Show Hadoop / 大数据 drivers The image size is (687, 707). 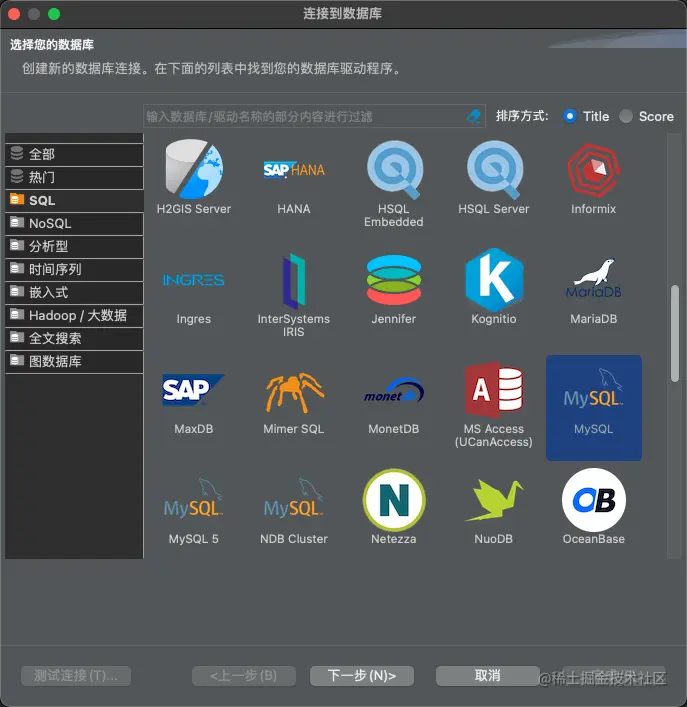coord(74,315)
